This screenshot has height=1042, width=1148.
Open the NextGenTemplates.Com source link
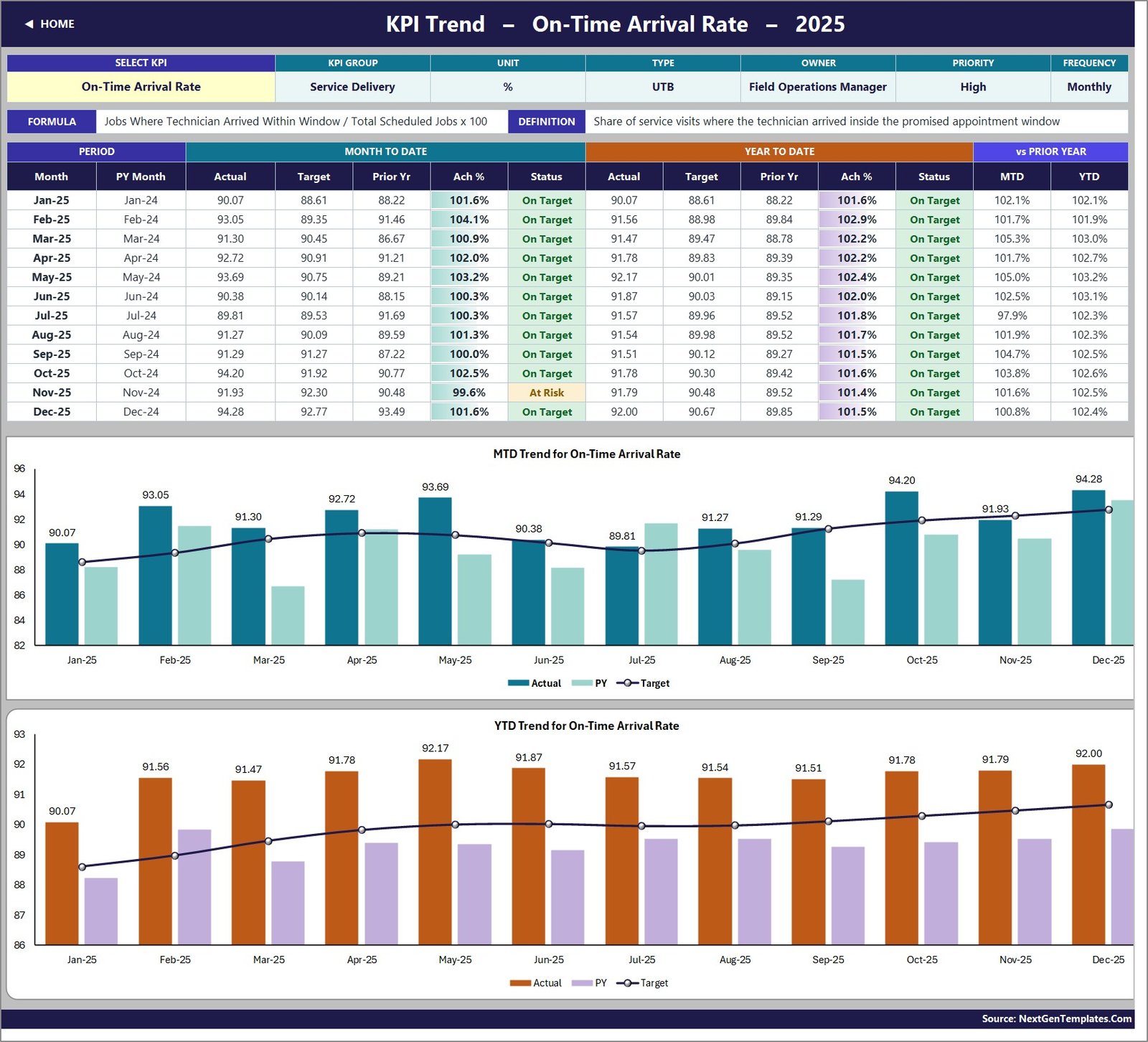(1056, 1018)
